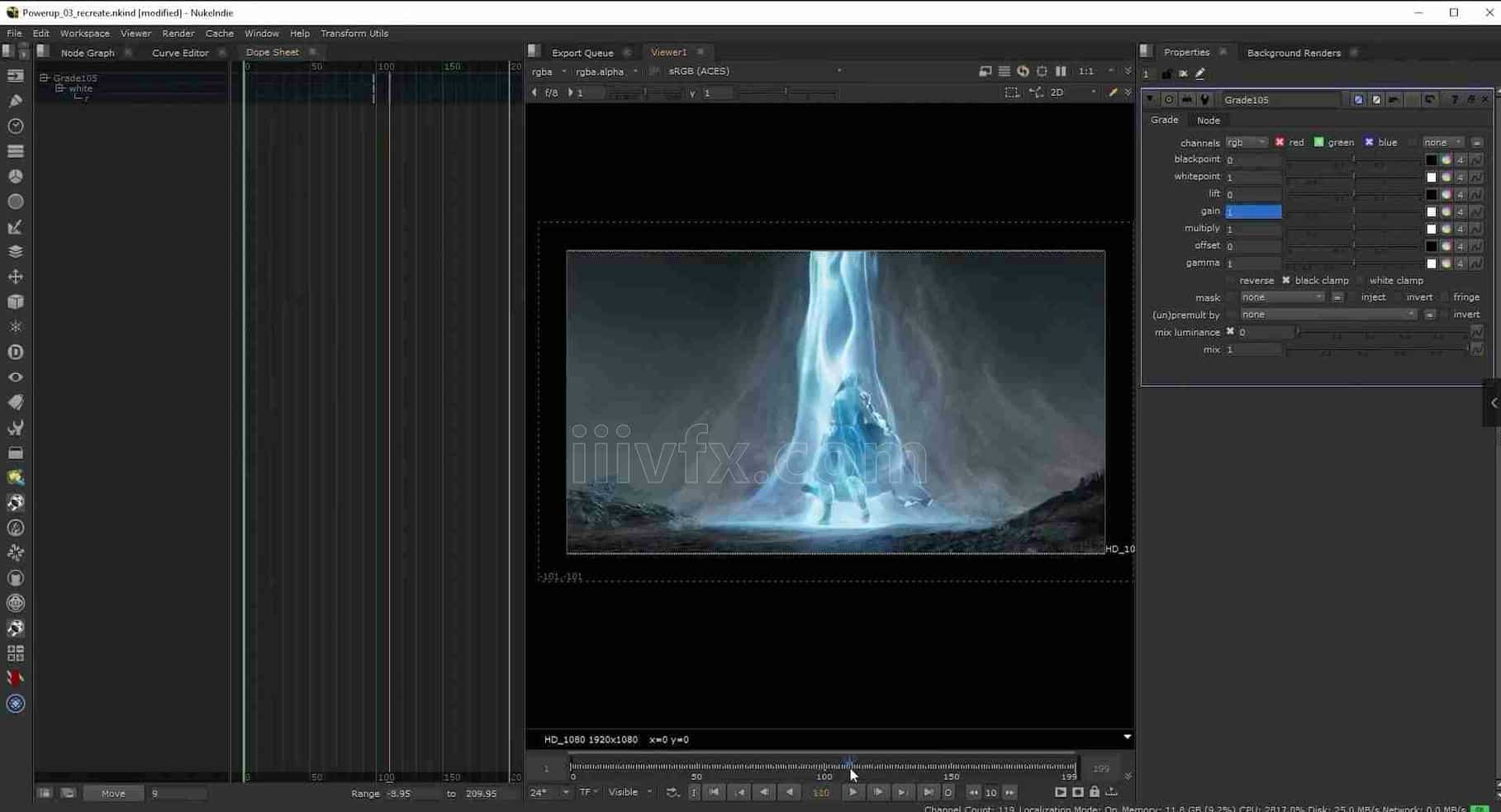Click the Draw tool icon in left toolbar
Viewport: 1501px width, 812px height.
15,101
